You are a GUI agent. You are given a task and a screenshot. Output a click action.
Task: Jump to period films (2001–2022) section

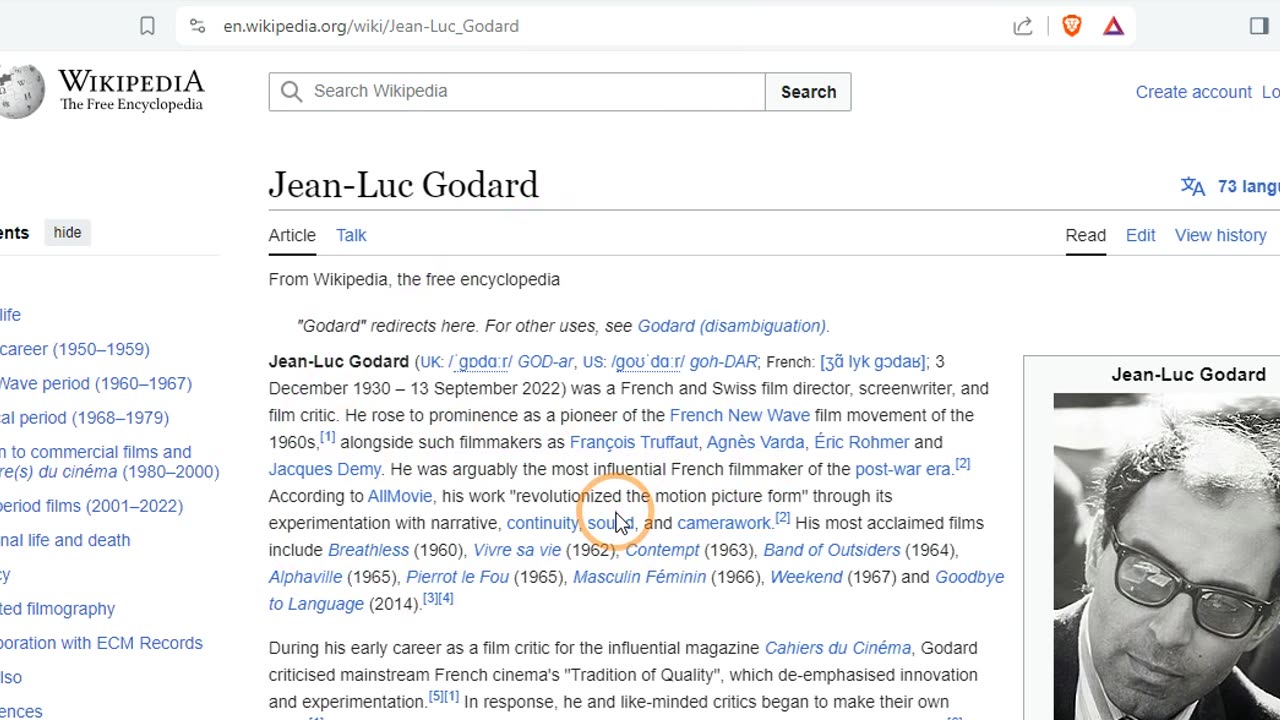coord(91,506)
